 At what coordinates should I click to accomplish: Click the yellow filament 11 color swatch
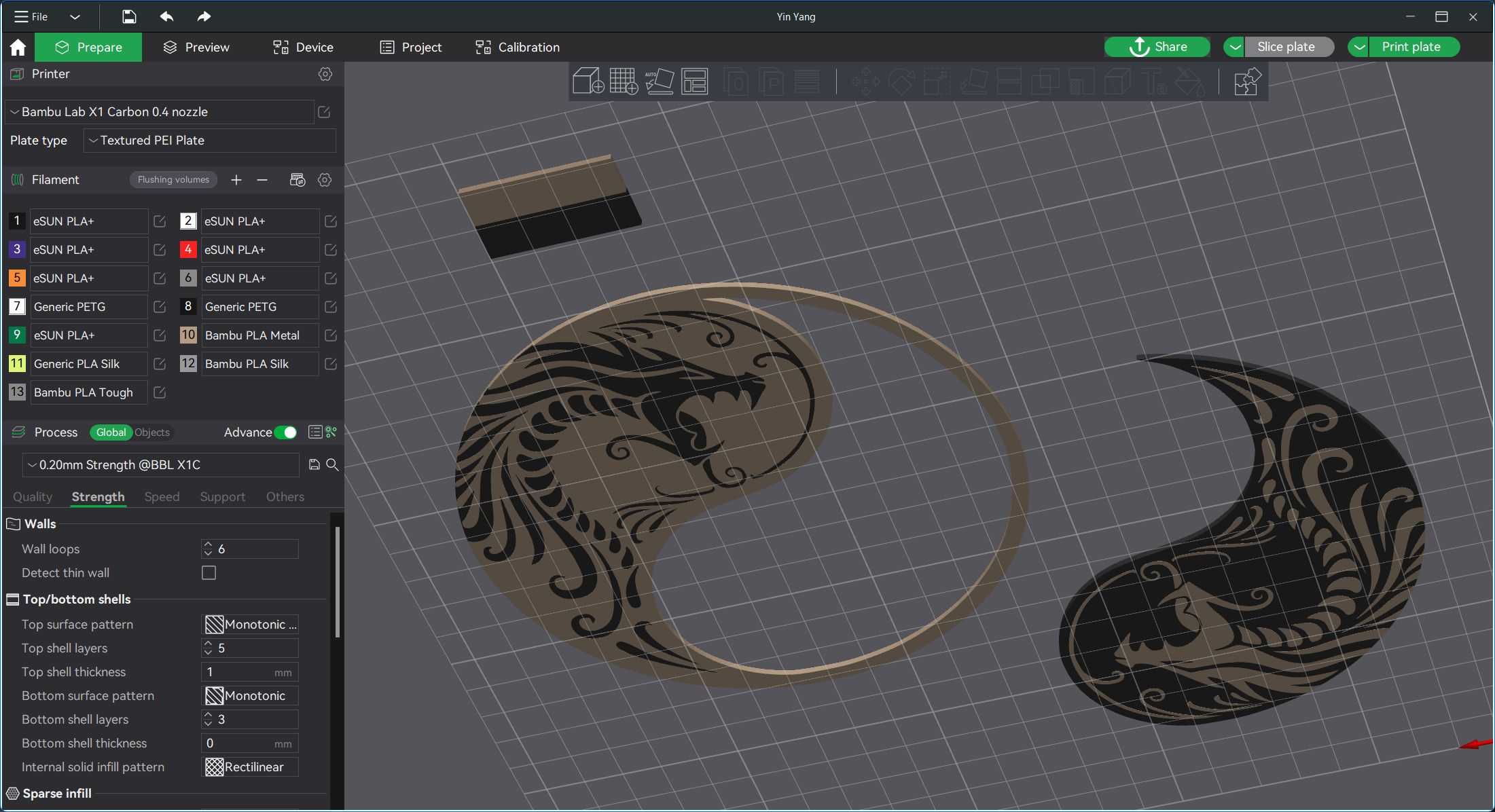[x=17, y=364]
